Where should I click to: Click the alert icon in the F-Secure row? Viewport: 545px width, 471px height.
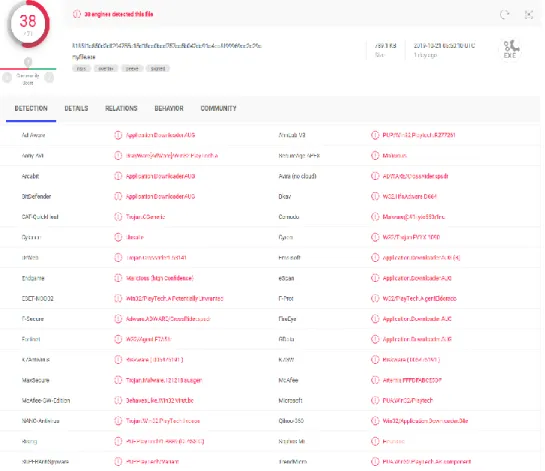coord(118,319)
